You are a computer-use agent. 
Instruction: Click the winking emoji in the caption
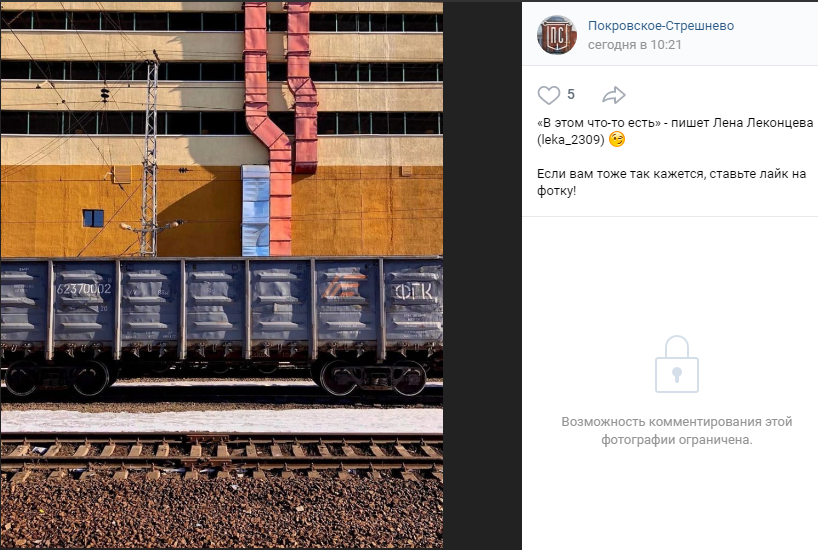(617, 139)
